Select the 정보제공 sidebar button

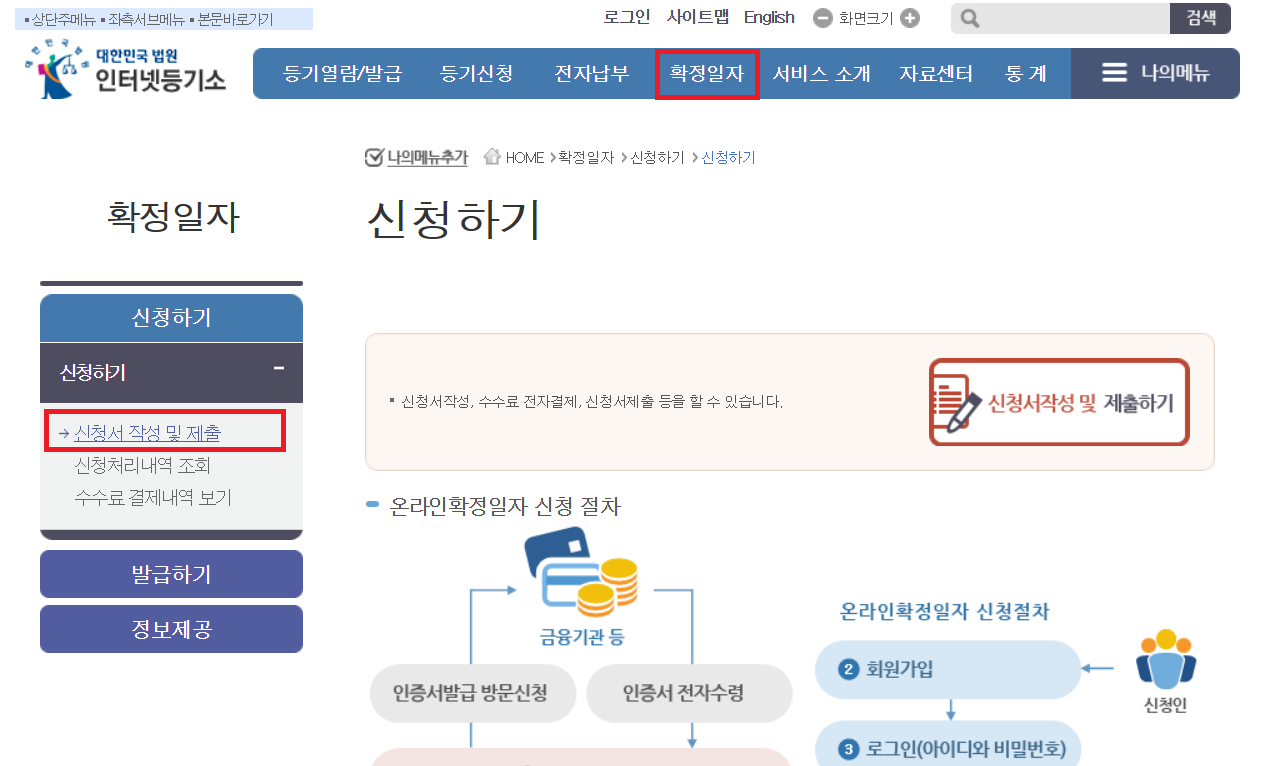(171, 629)
